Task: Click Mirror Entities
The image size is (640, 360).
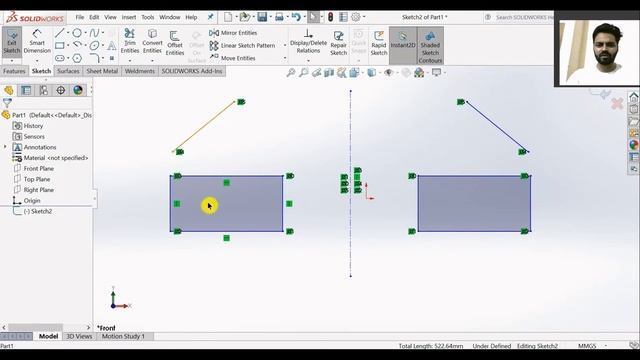Action: pyautogui.click(x=233, y=33)
